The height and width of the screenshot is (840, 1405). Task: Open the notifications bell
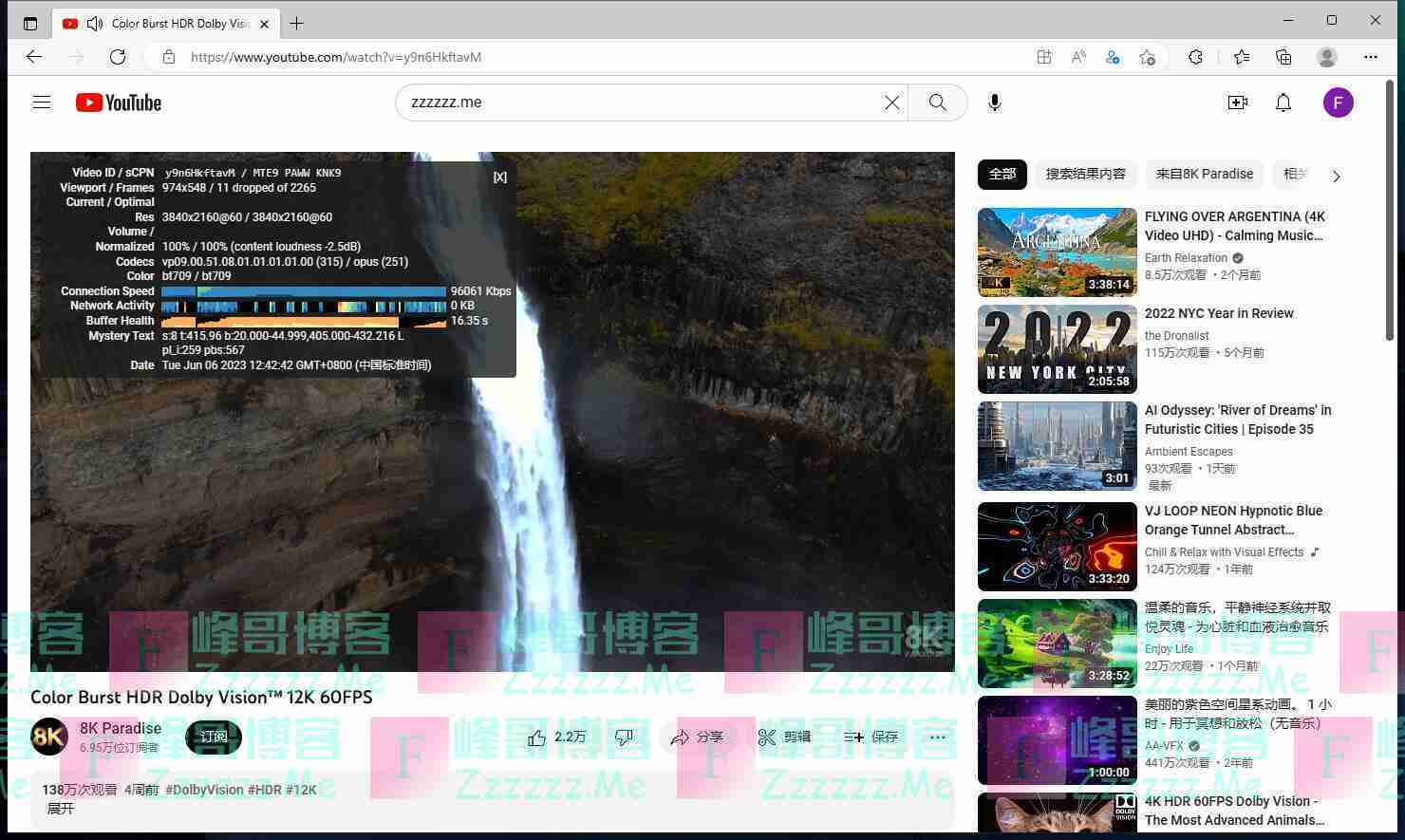tap(1283, 103)
